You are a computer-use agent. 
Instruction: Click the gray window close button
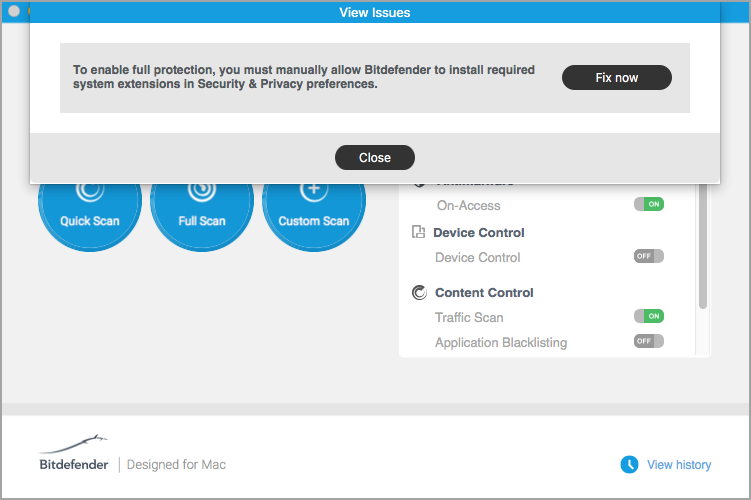14,11
